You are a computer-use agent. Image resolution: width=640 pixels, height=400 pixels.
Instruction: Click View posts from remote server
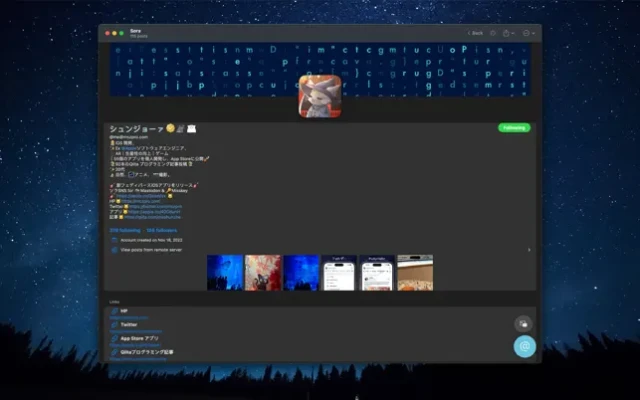click(151, 250)
